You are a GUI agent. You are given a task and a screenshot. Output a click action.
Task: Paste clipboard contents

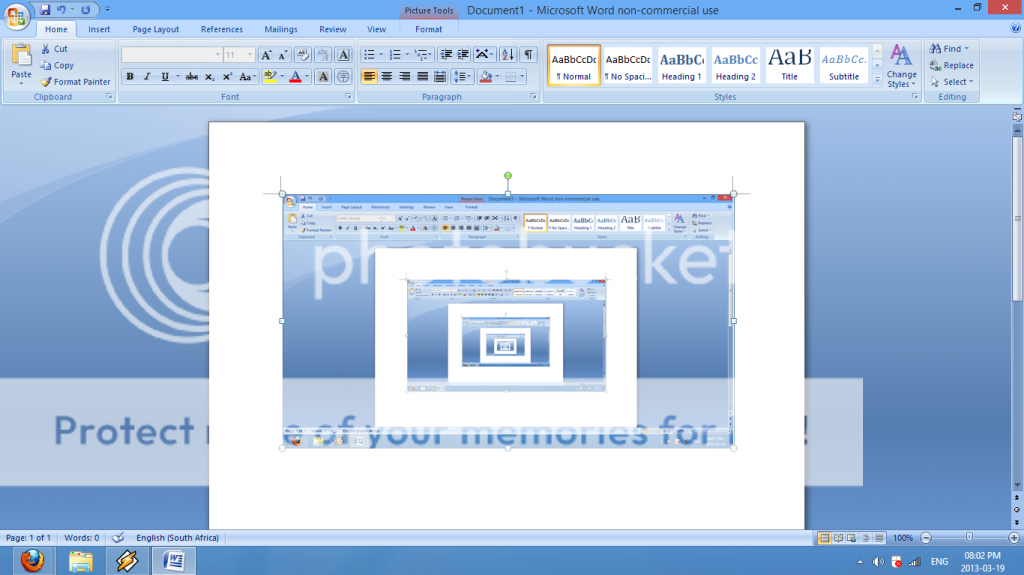coord(21,65)
